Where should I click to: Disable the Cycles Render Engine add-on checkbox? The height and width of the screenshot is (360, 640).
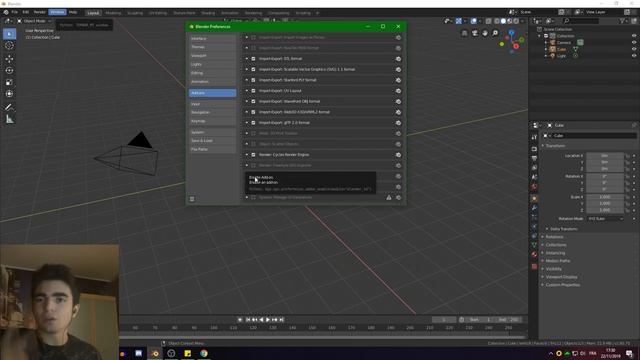253,155
